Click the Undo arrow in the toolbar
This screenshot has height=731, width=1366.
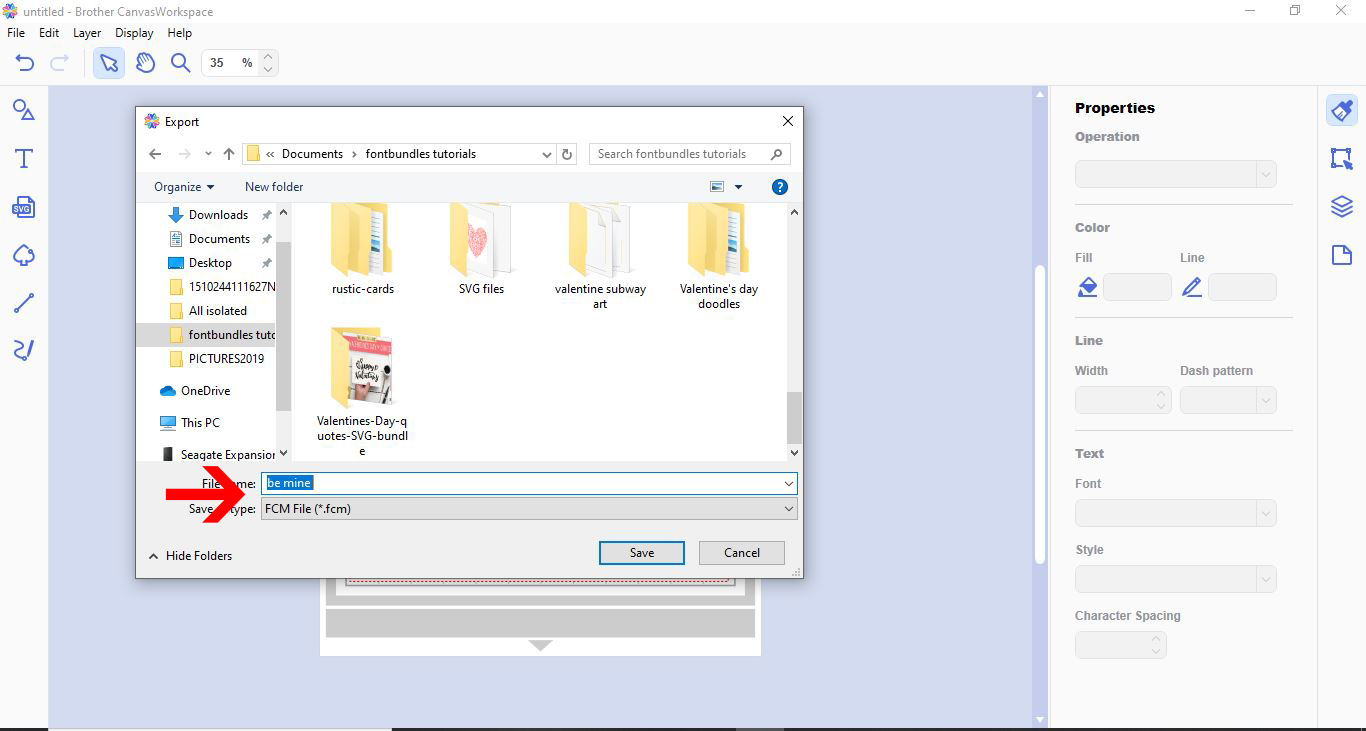(x=24, y=62)
